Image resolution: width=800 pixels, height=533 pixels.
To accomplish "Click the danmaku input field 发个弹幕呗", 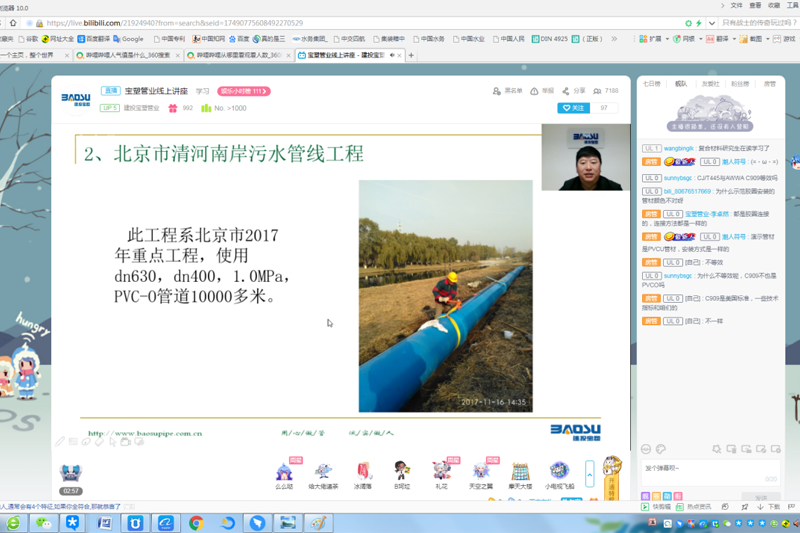I will [710, 472].
